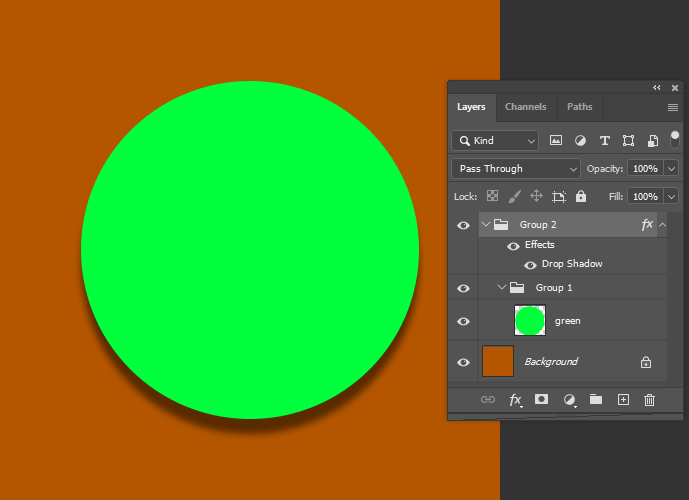Click the Fill label
The image size is (689, 500).
pyautogui.click(x=616, y=197)
